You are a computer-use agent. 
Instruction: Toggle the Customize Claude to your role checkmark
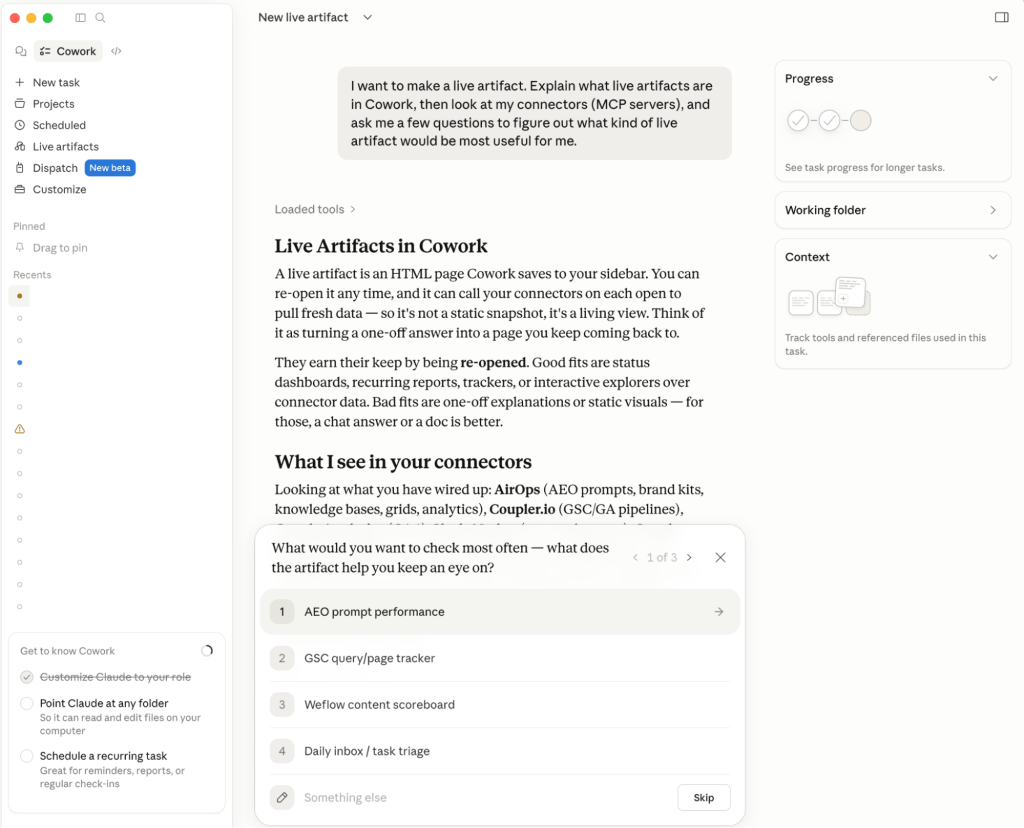click(x=27, y=677)
